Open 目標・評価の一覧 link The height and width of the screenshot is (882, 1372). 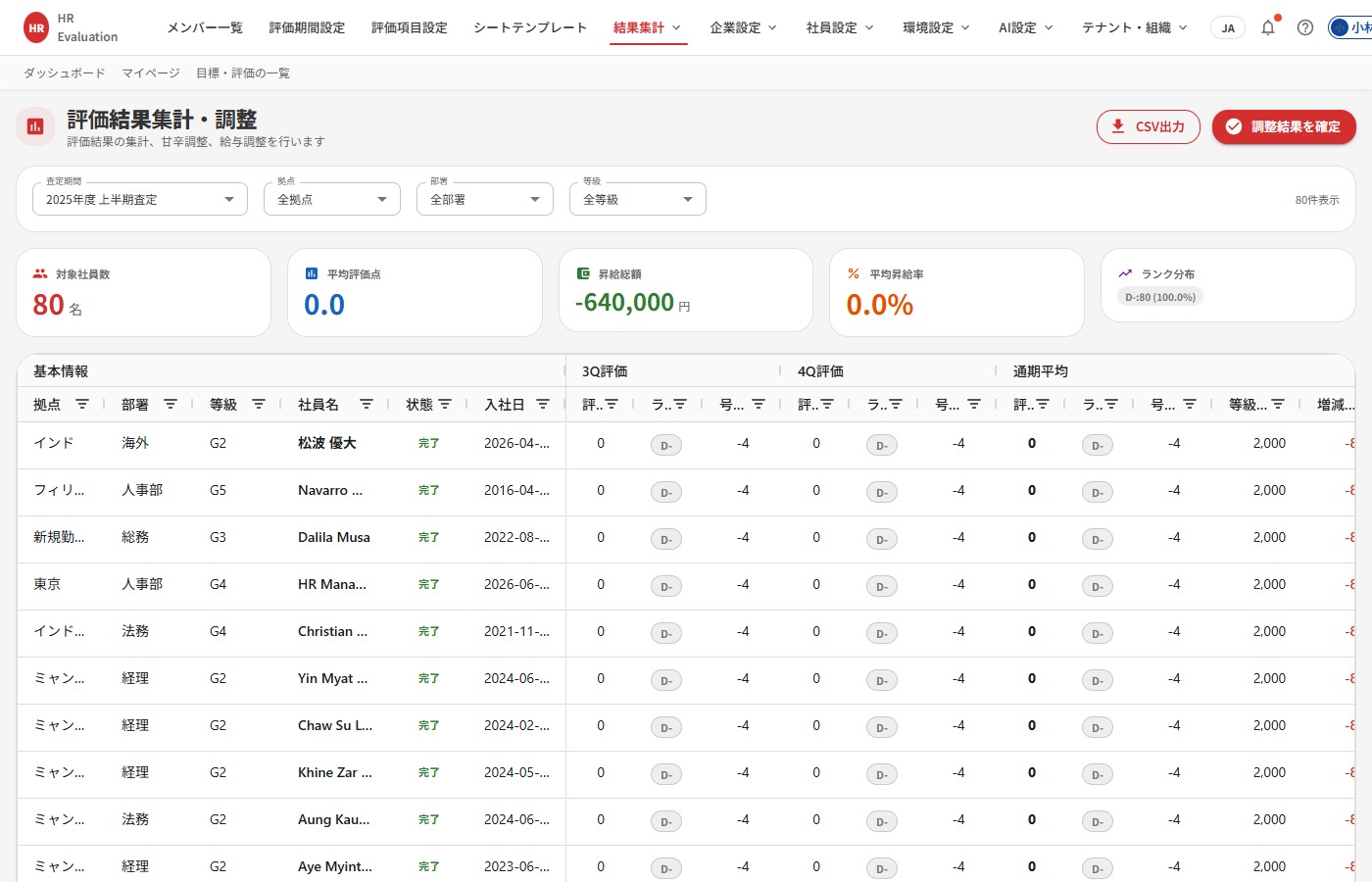pos(243,73)
